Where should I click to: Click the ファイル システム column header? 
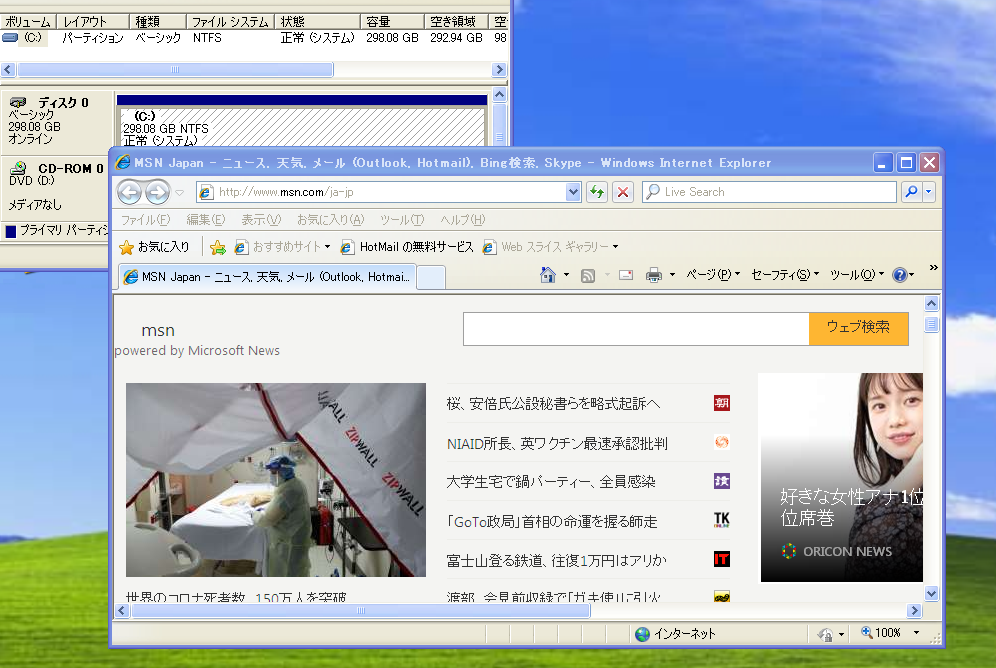click(230, 22)
